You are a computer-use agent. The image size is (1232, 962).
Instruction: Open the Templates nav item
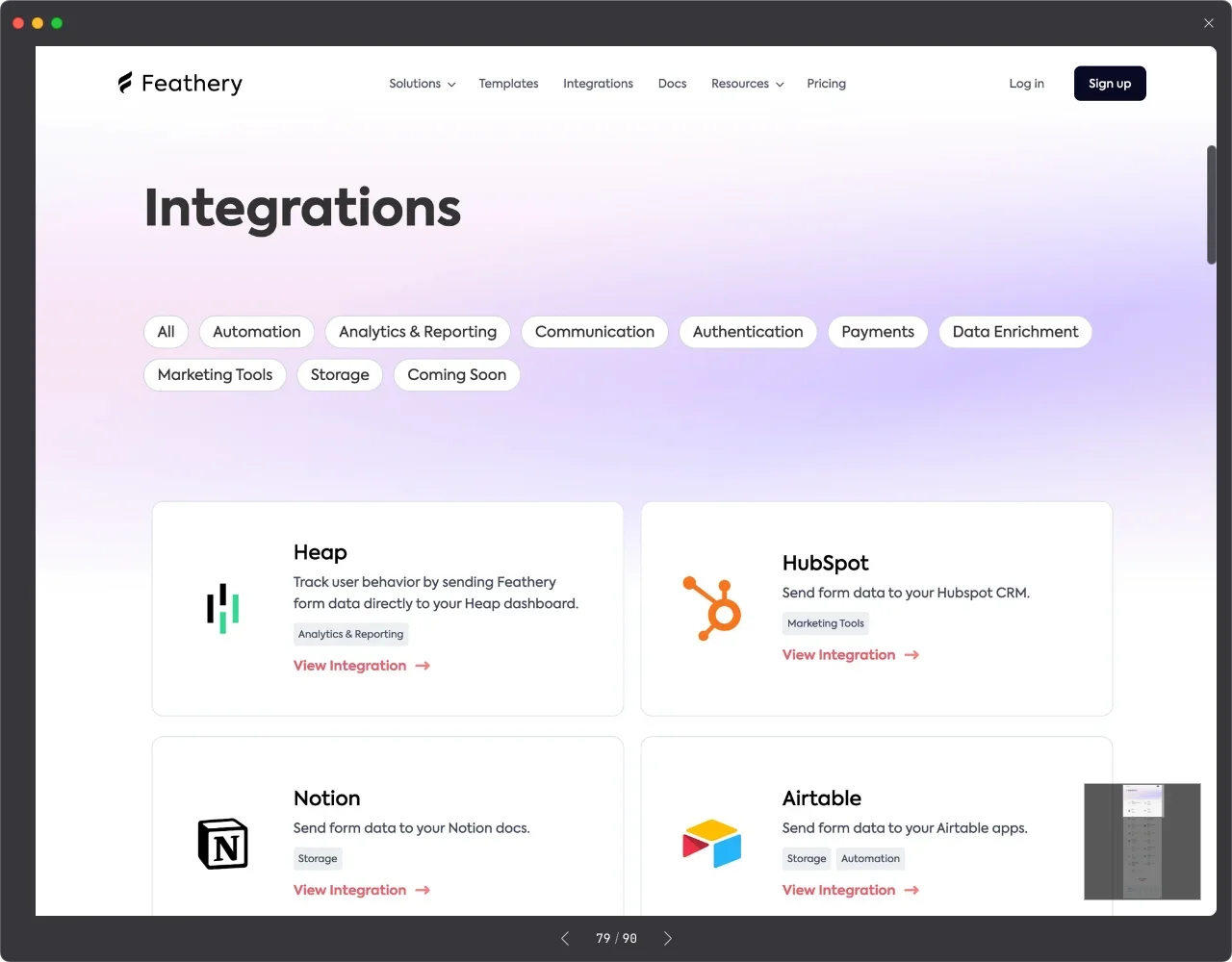click(x=508, y=84)
